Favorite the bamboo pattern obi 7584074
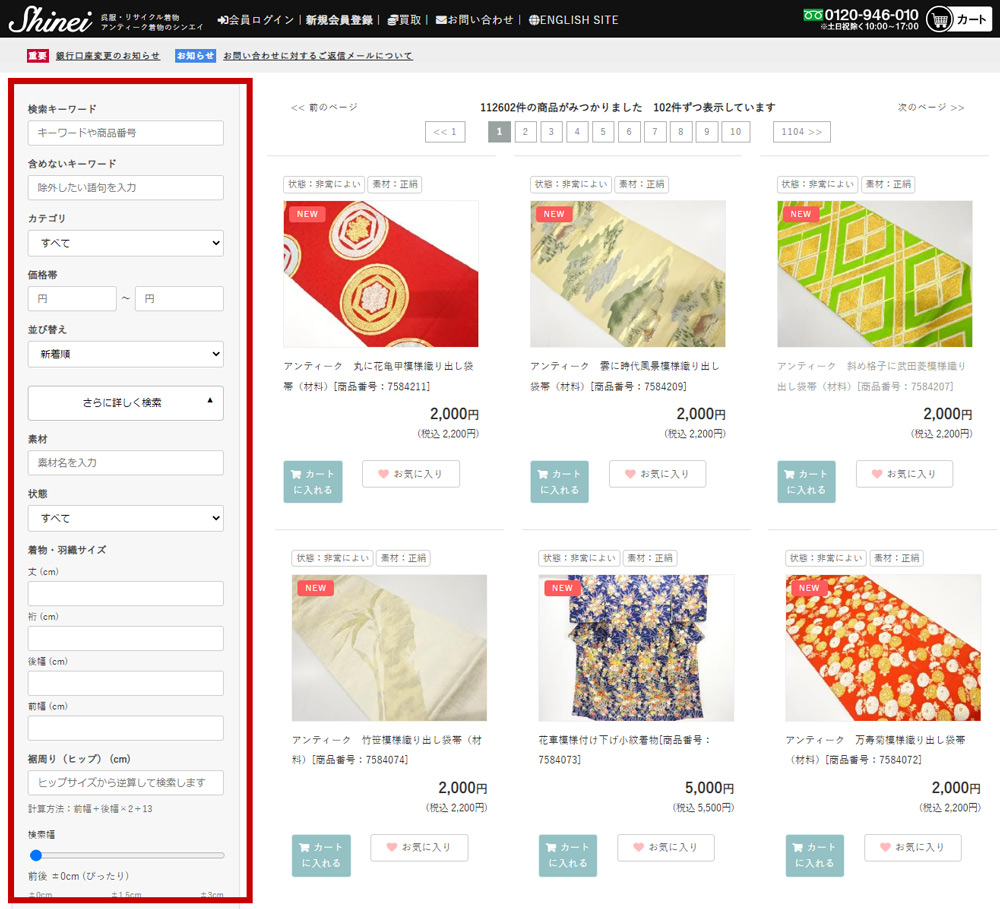Screen dimensions: 1000x909 [x=419, y=847]
